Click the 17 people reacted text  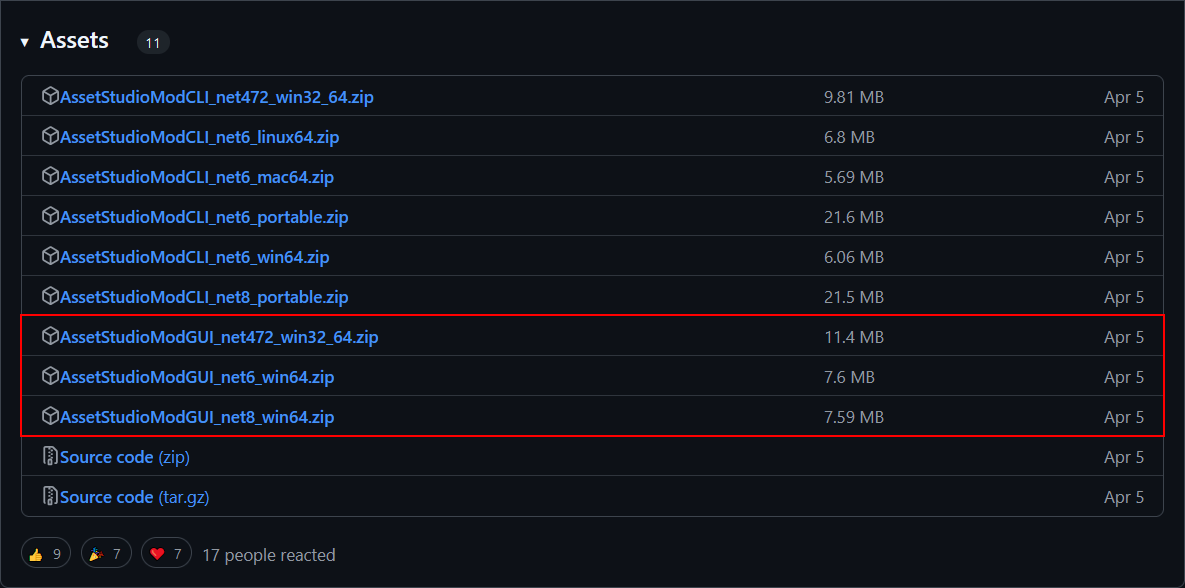coord(269,554)
